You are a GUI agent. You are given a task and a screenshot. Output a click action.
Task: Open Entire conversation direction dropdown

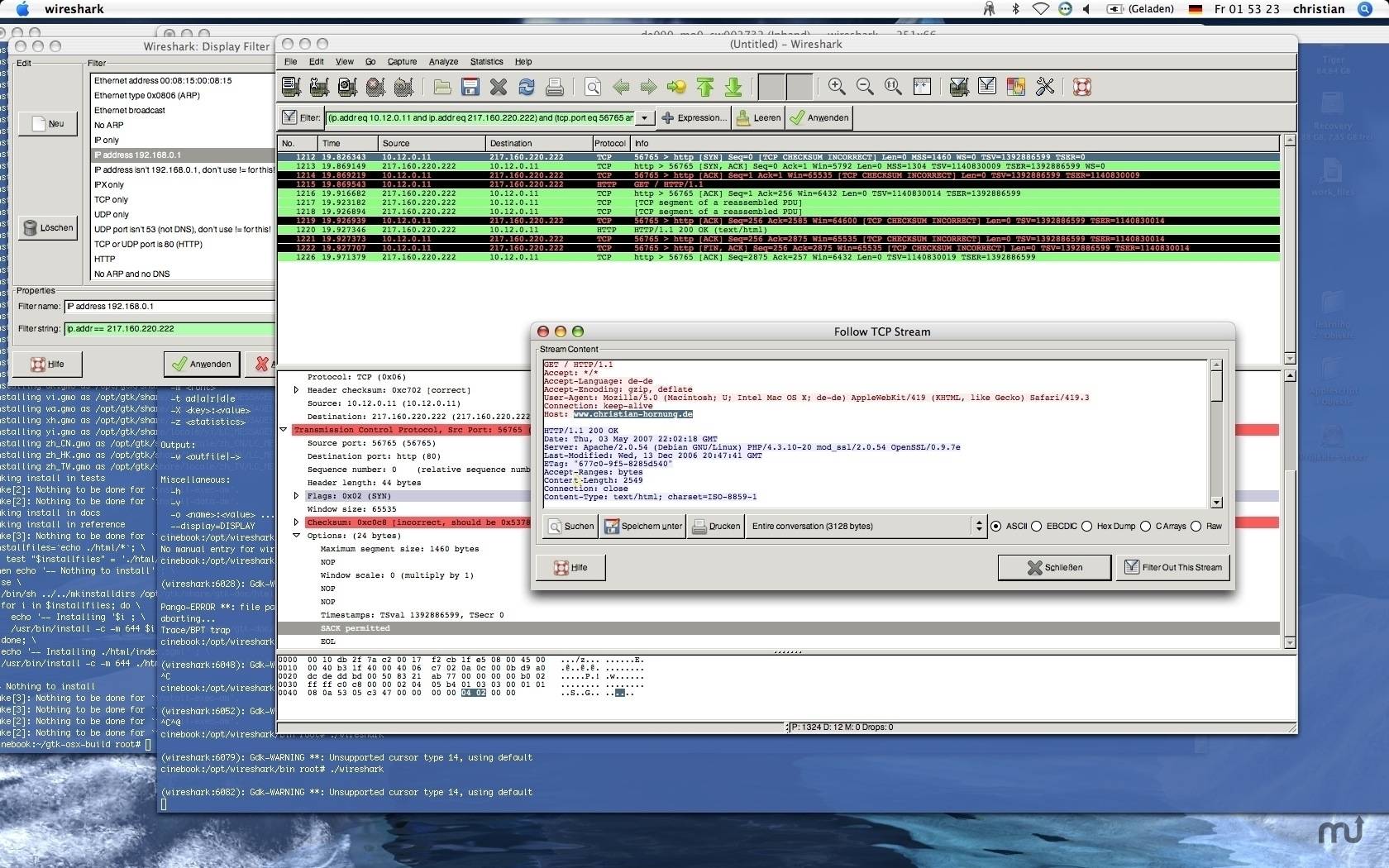(866, 527)
